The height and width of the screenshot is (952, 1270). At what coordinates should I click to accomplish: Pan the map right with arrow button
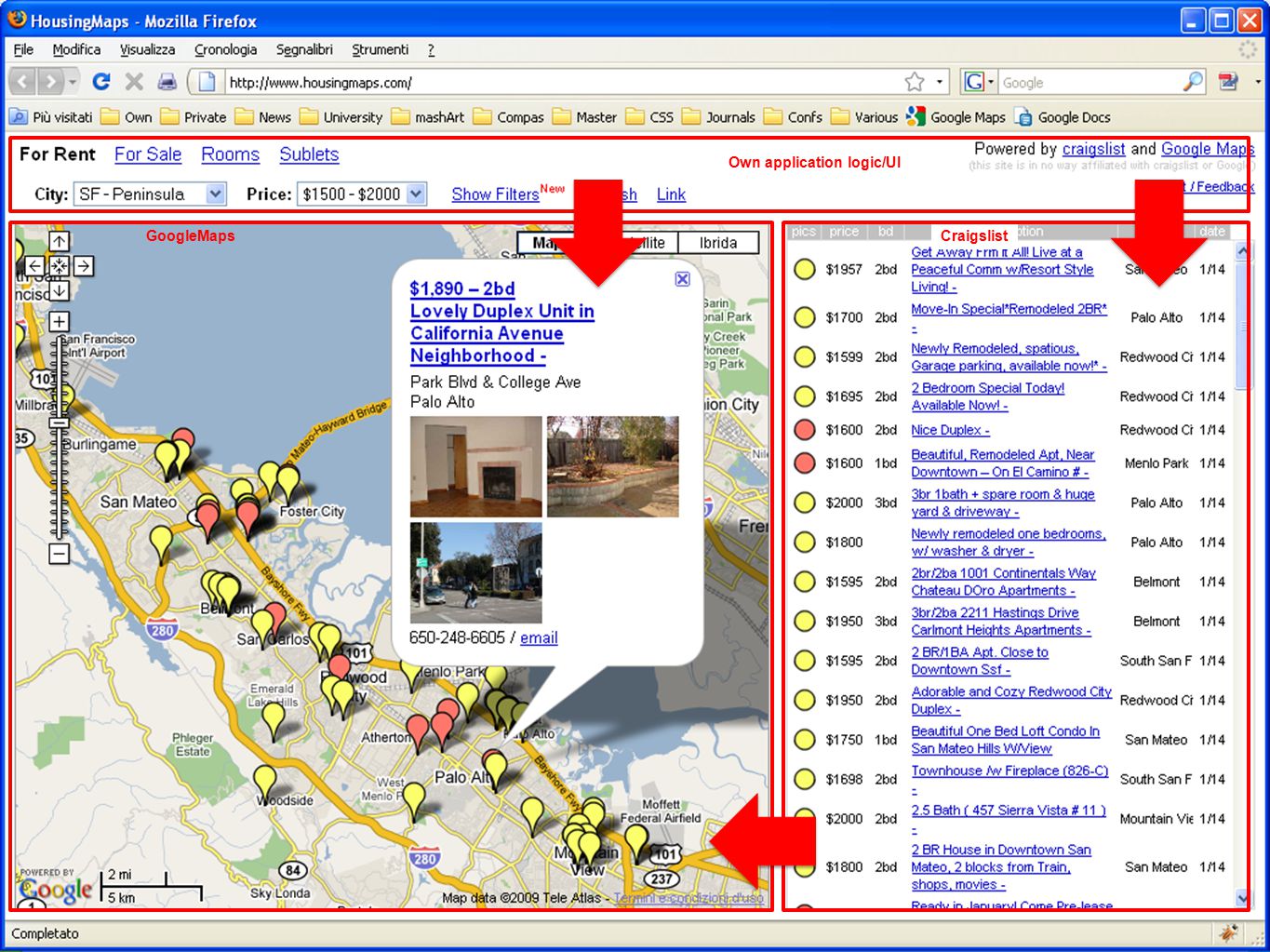[83, 266]
